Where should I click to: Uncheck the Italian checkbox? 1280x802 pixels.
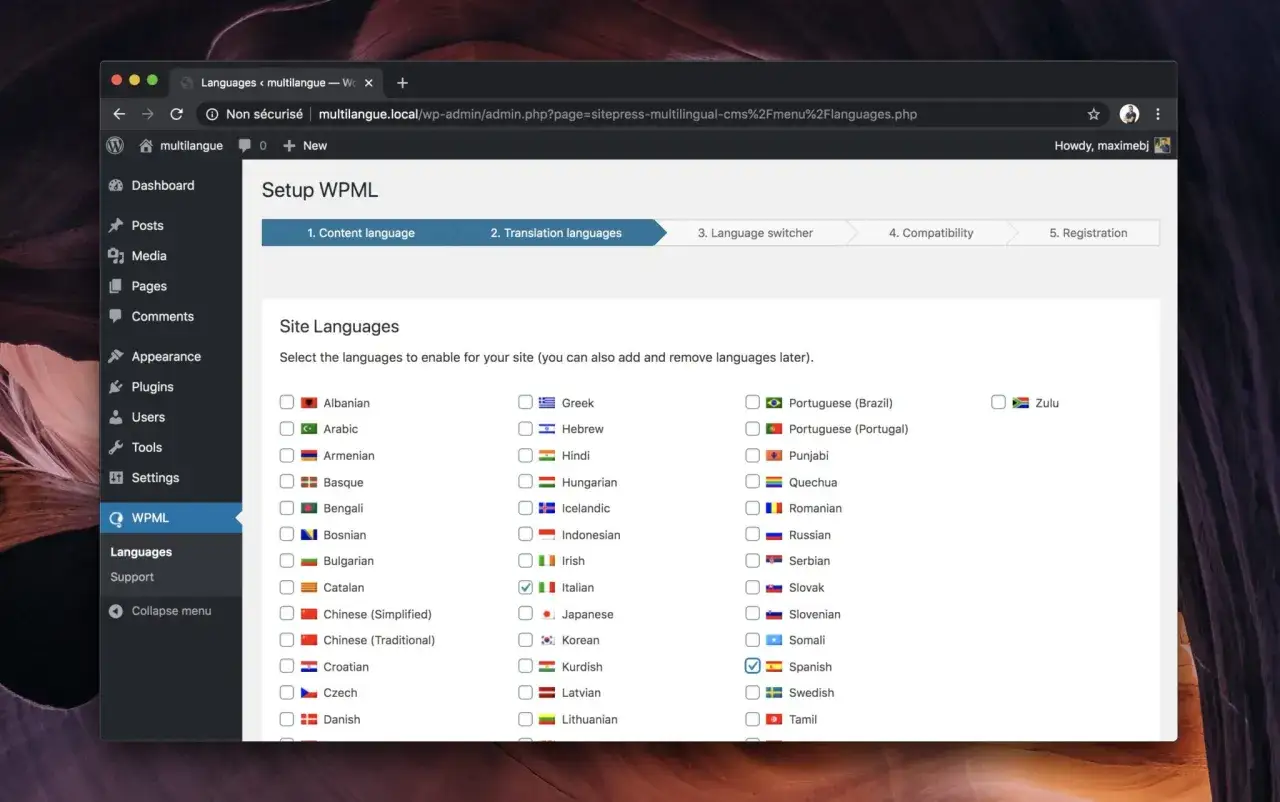coord(525,587)
